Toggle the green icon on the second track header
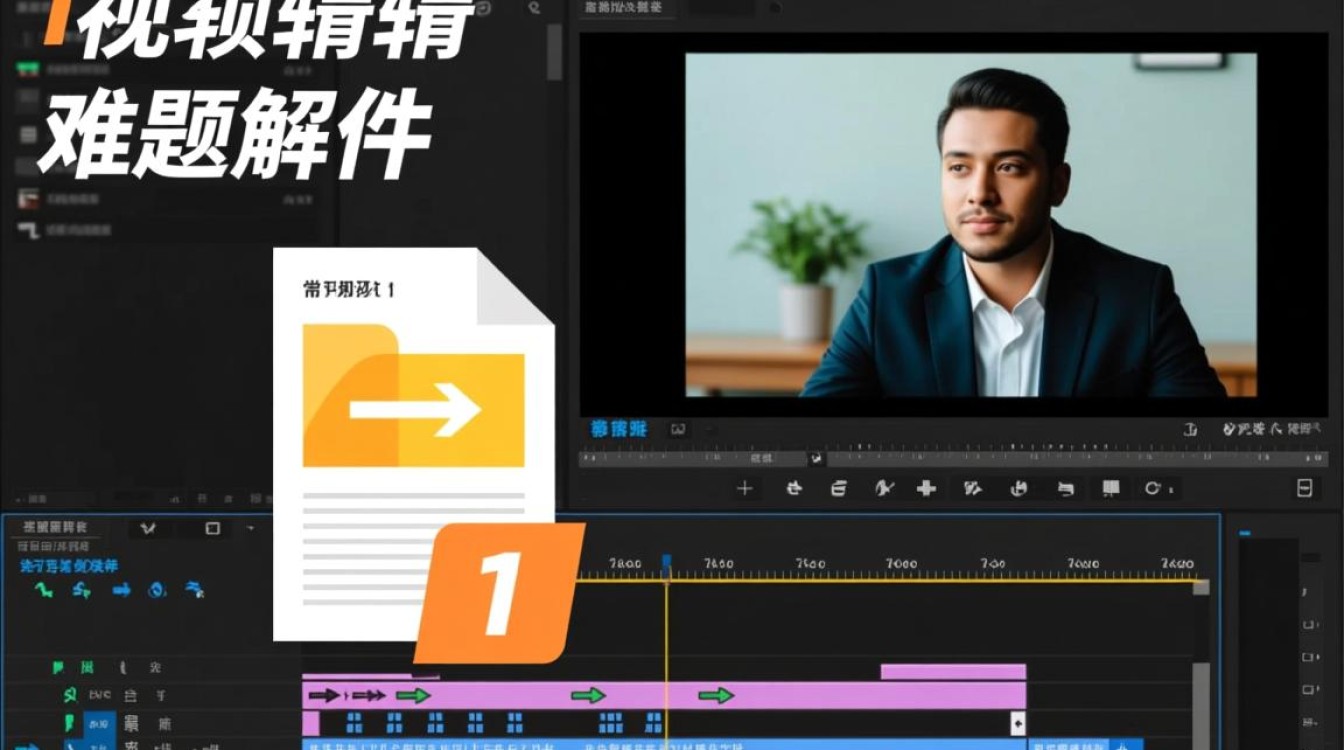Viewport: 1344px width, 750px height. pos(69,695)
